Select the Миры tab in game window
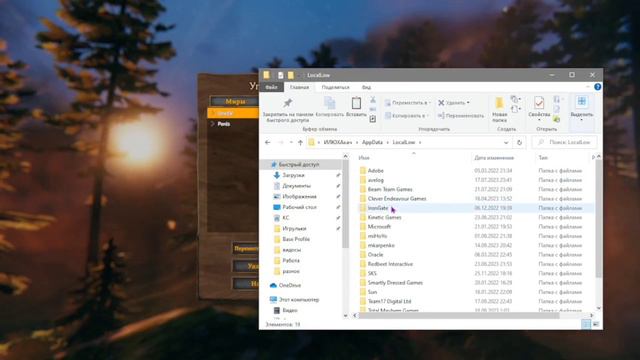The height and width of the screenshot is (360, 640). pos(235,101)
